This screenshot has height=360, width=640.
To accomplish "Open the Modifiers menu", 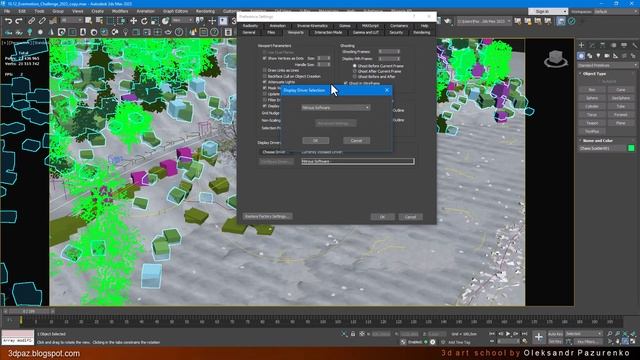I will (x=120, y=11).
